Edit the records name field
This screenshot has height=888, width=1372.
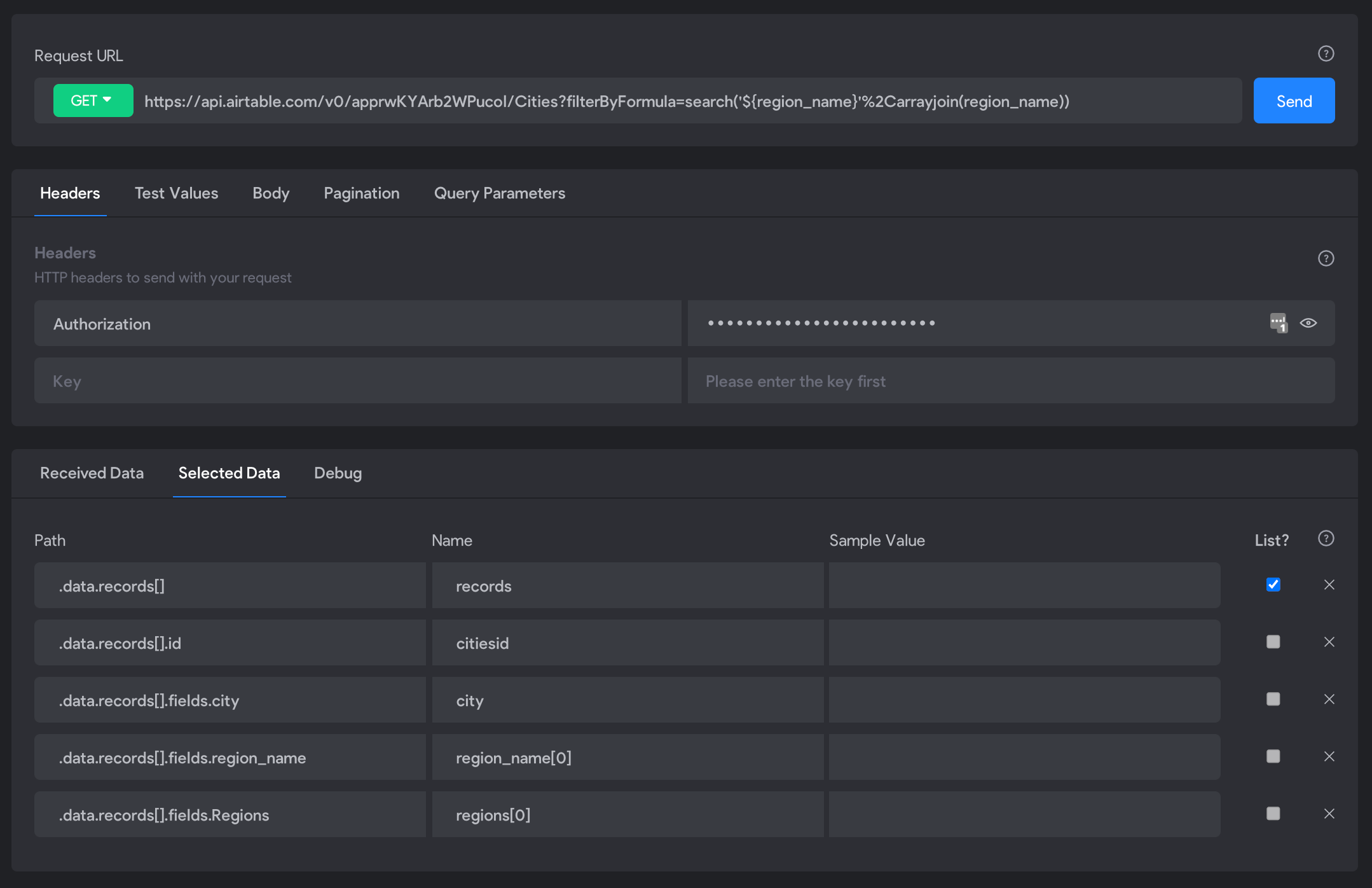point(628,585)
